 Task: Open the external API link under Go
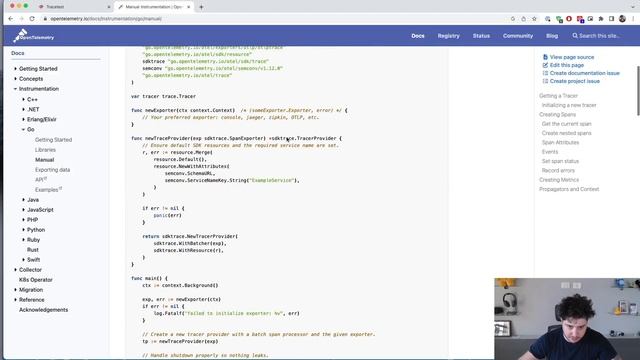pos(41,180)
